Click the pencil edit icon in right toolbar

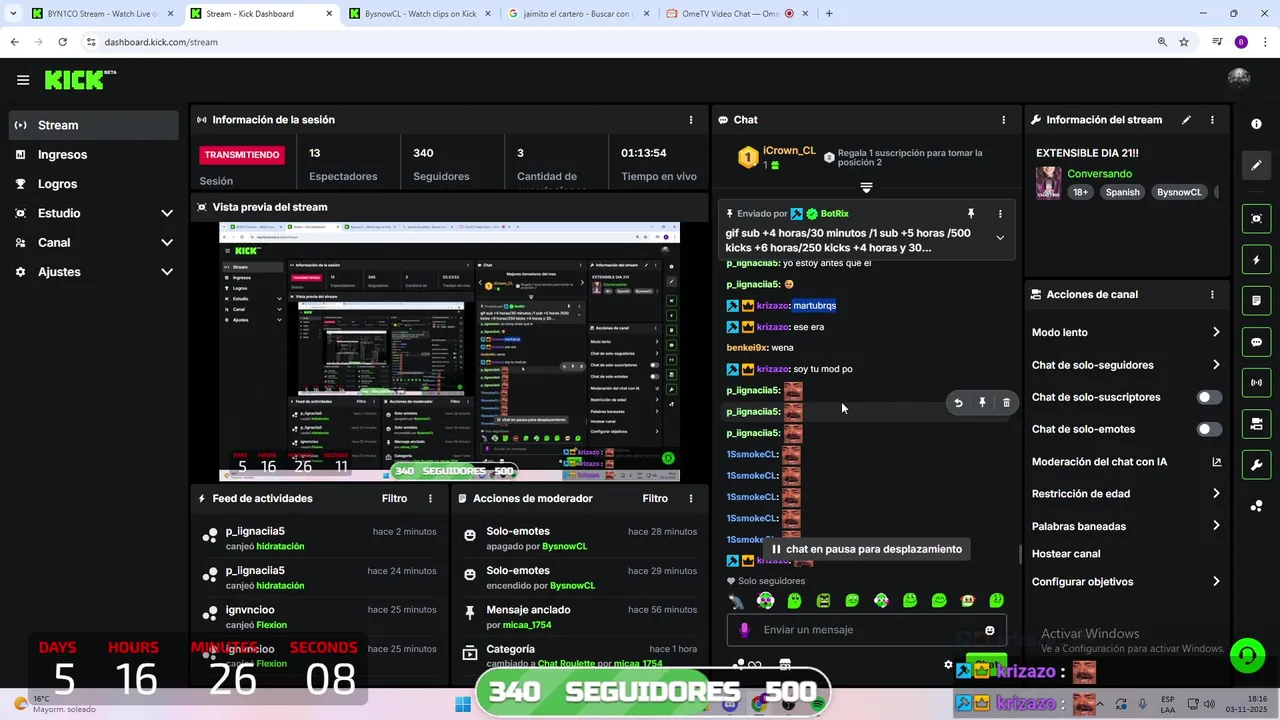(x=1256, y=165)
